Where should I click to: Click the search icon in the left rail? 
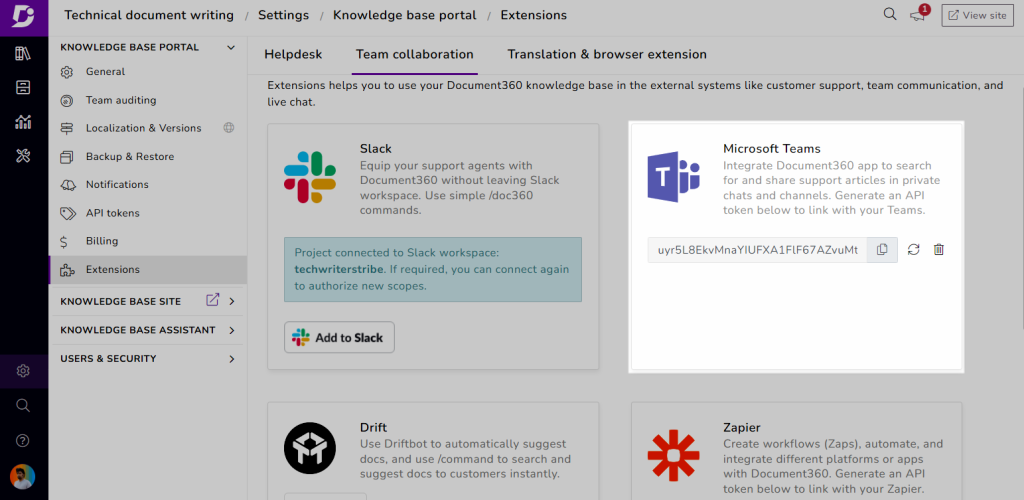click(23, 406)
